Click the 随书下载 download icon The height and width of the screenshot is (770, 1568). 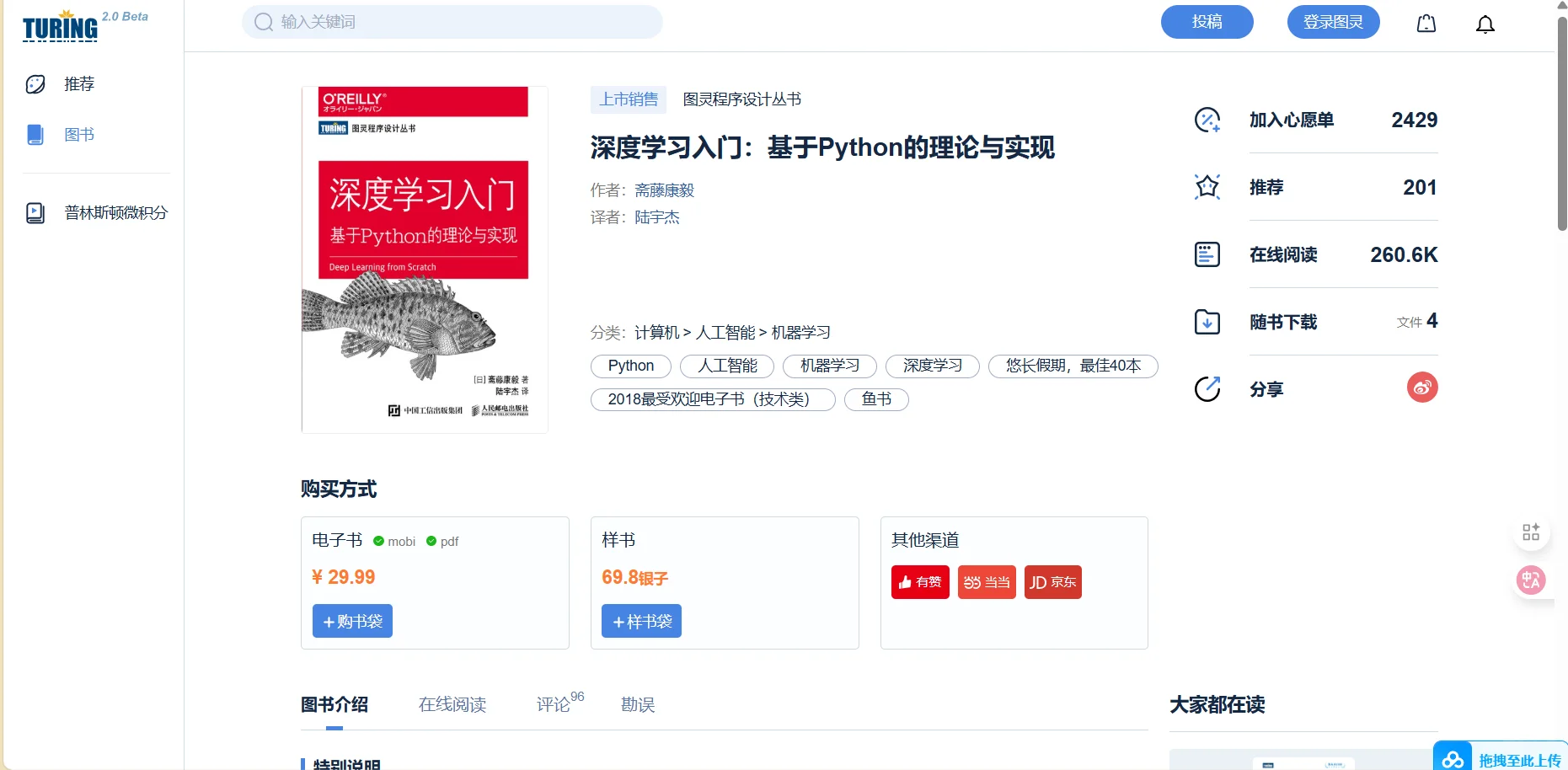tap(1207, 322)
